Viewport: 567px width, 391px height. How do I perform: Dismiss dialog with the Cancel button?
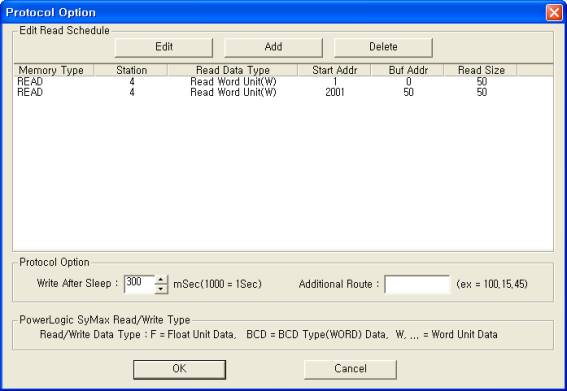[350, 369]
